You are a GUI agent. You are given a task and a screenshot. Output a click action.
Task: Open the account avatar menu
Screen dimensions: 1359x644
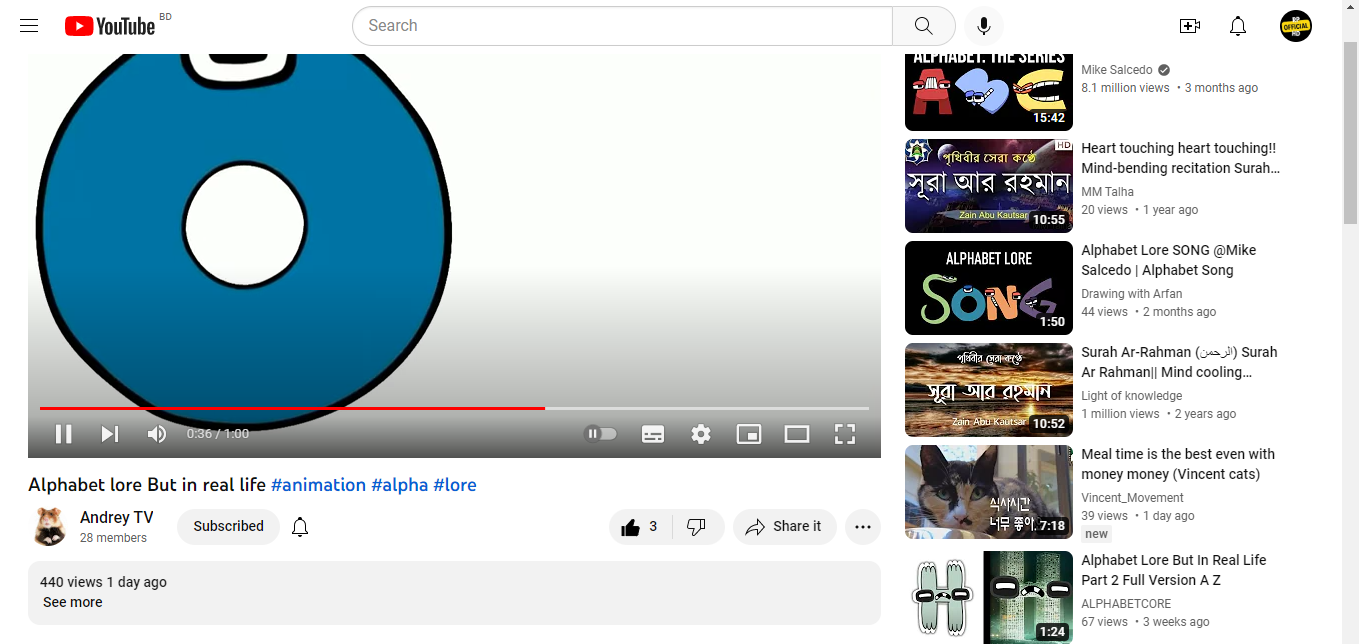(1296, 26)
